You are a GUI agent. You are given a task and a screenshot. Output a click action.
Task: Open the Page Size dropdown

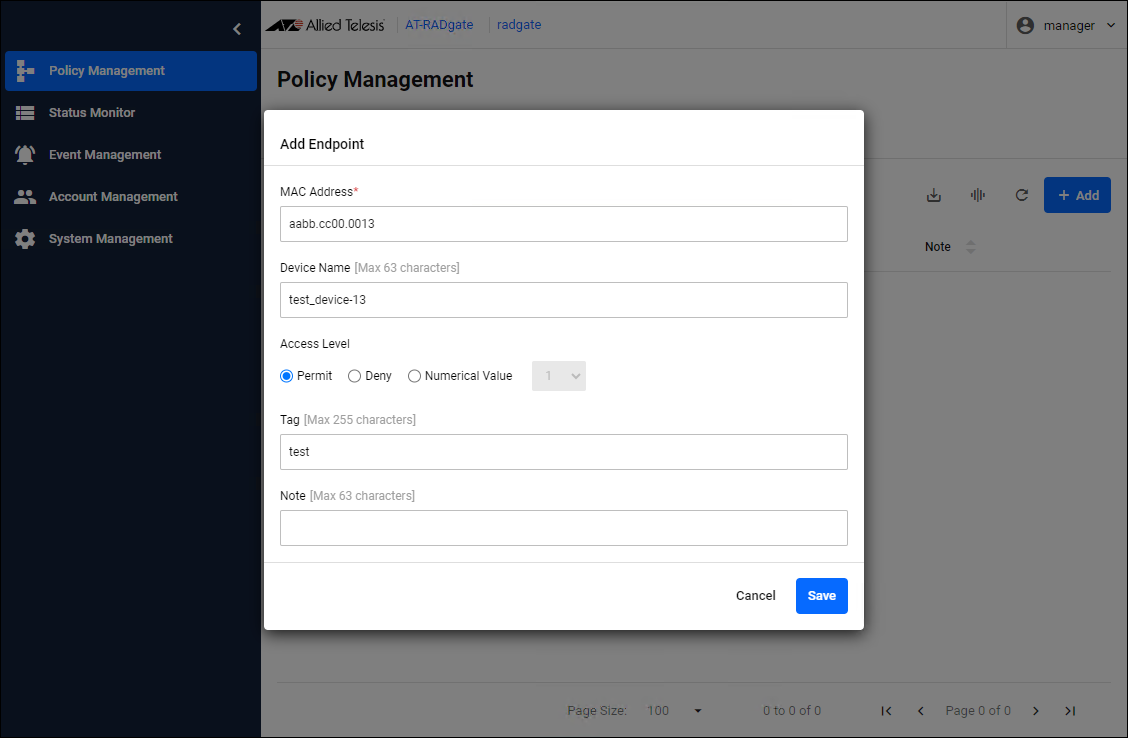[x=675, y=711]
